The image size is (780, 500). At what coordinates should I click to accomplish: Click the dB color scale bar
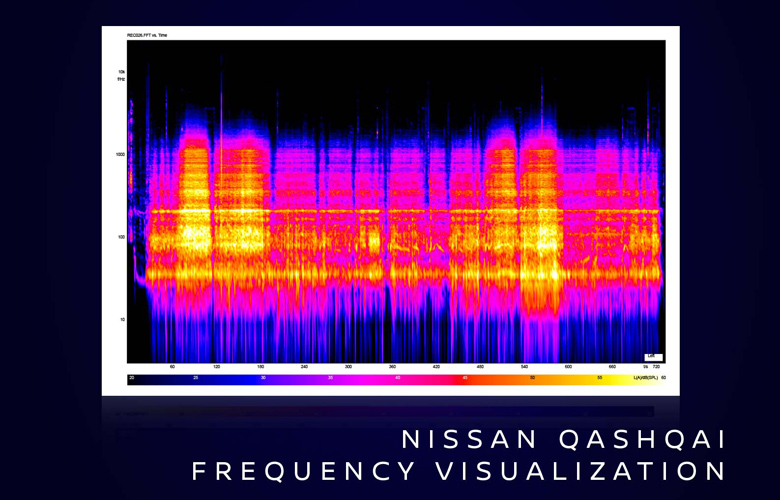pyautogui.click(x=396, y=379)
